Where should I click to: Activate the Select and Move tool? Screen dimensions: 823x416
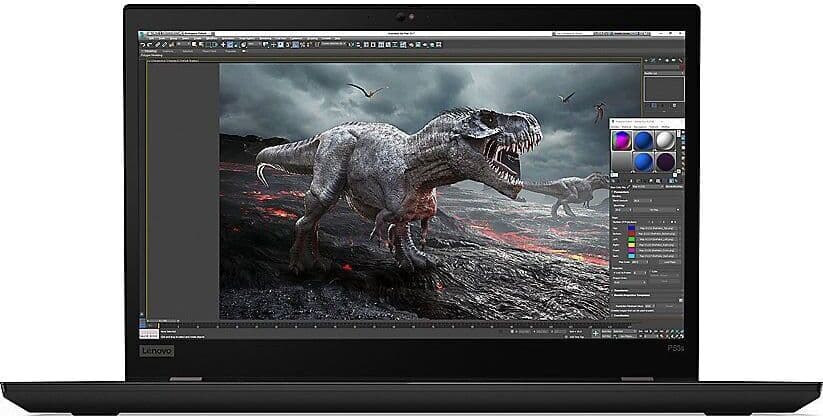coord(223,45)
